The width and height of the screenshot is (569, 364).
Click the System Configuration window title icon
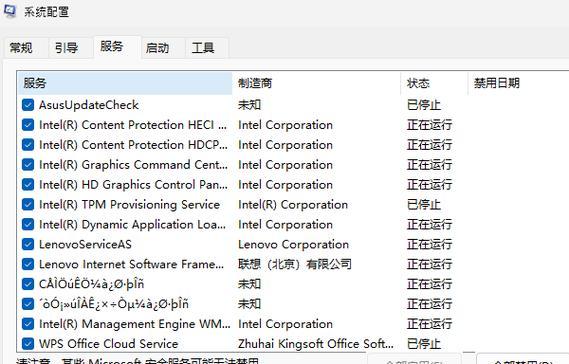tap(9, 10)
